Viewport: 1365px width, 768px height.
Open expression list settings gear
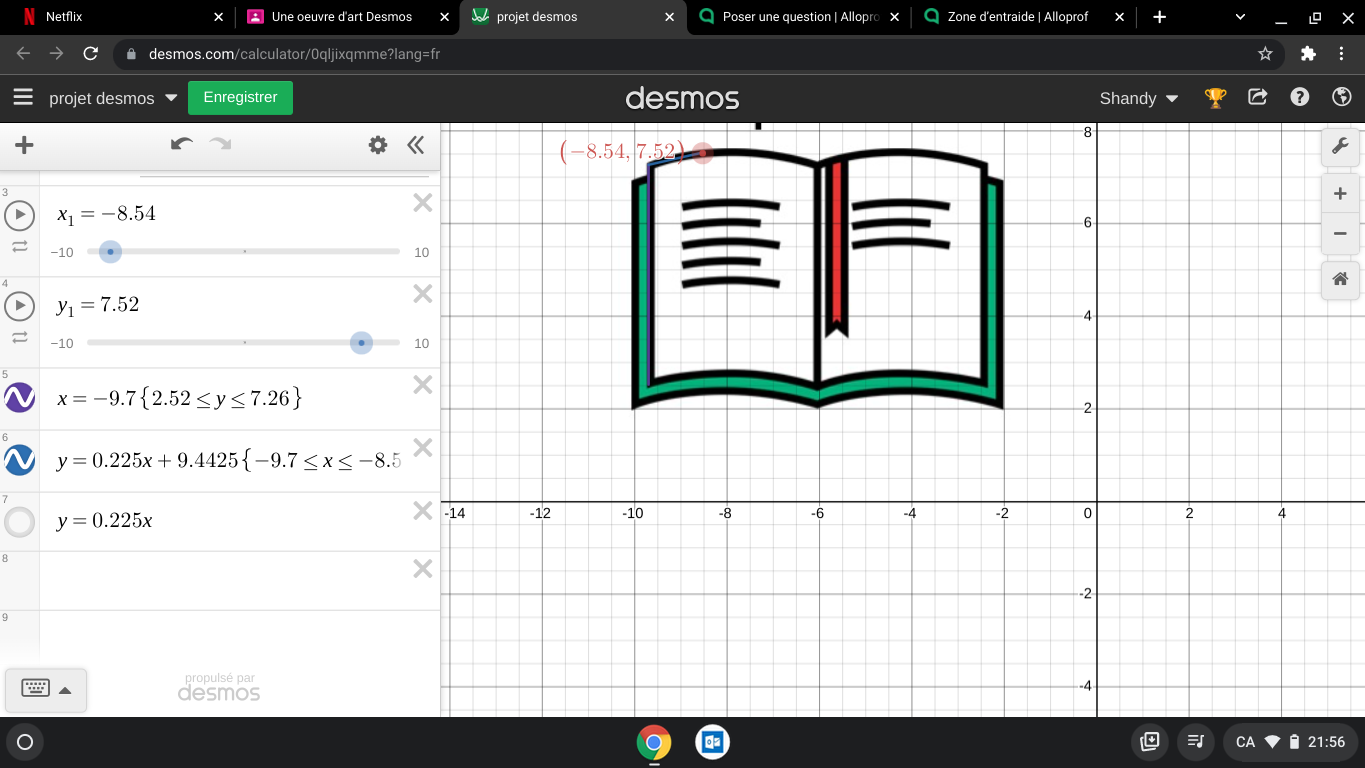377,145
